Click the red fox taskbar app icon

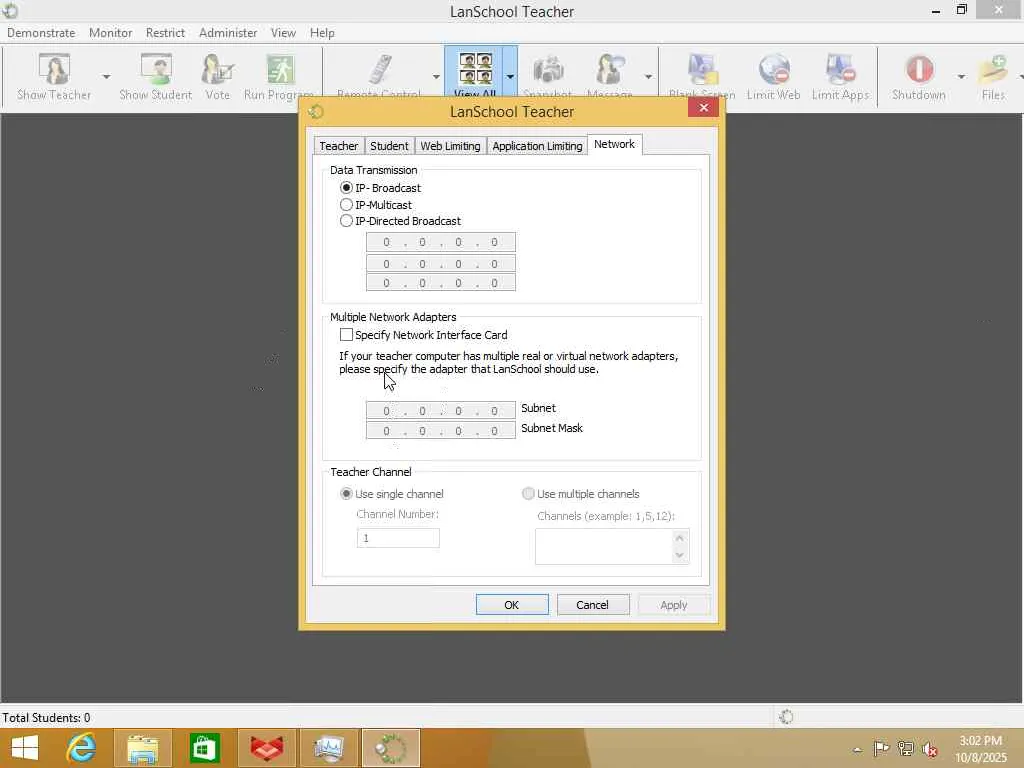pos(266,748)
